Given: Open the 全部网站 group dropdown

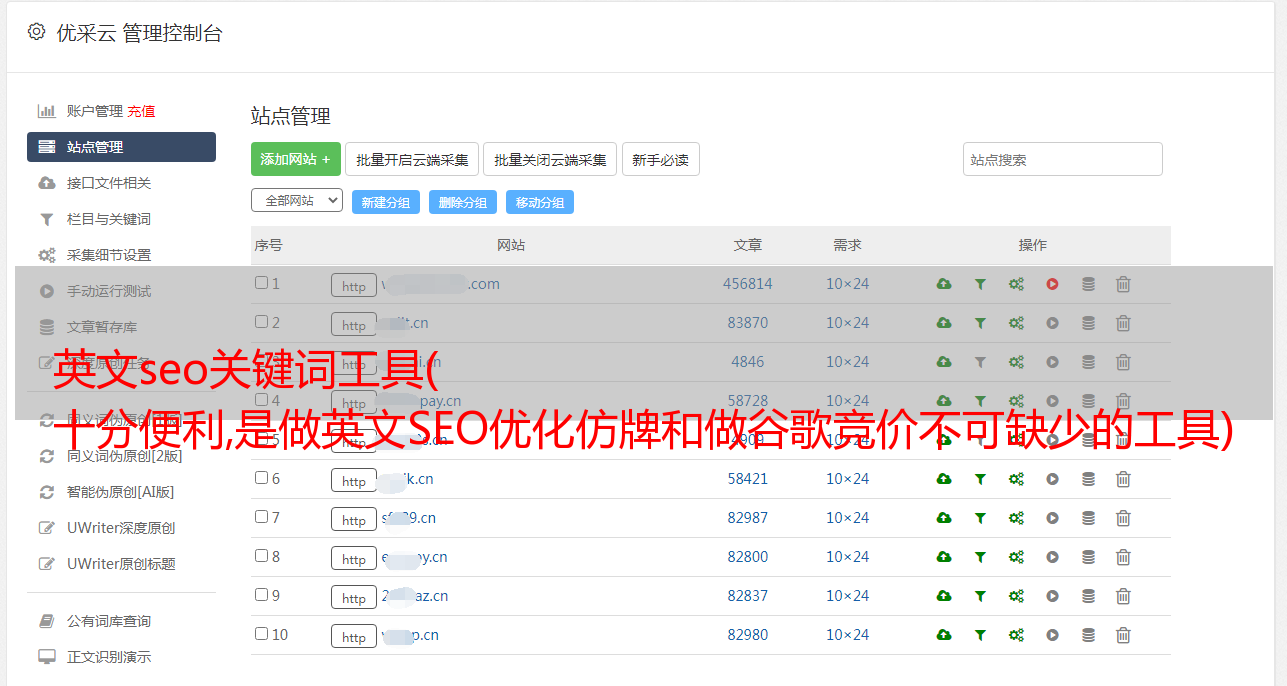Looking at the screenshot, I should pos(297,201).
